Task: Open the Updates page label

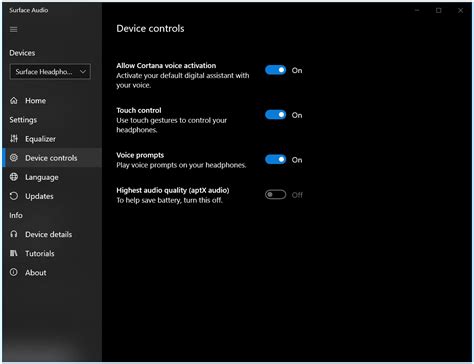Action: coord(39,196)
